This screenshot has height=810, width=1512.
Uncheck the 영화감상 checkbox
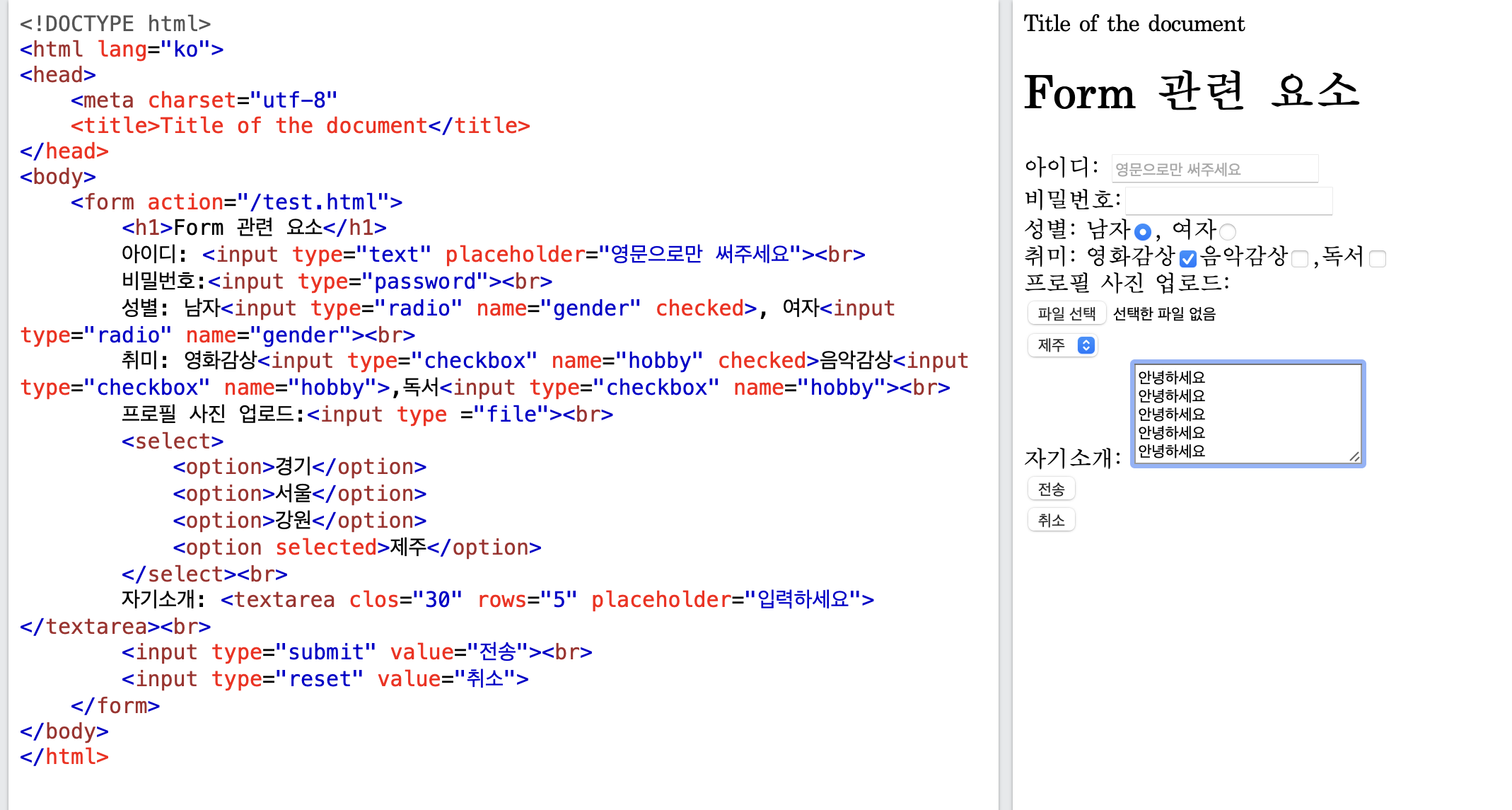pyautogui.click(x=1188, y=258)
